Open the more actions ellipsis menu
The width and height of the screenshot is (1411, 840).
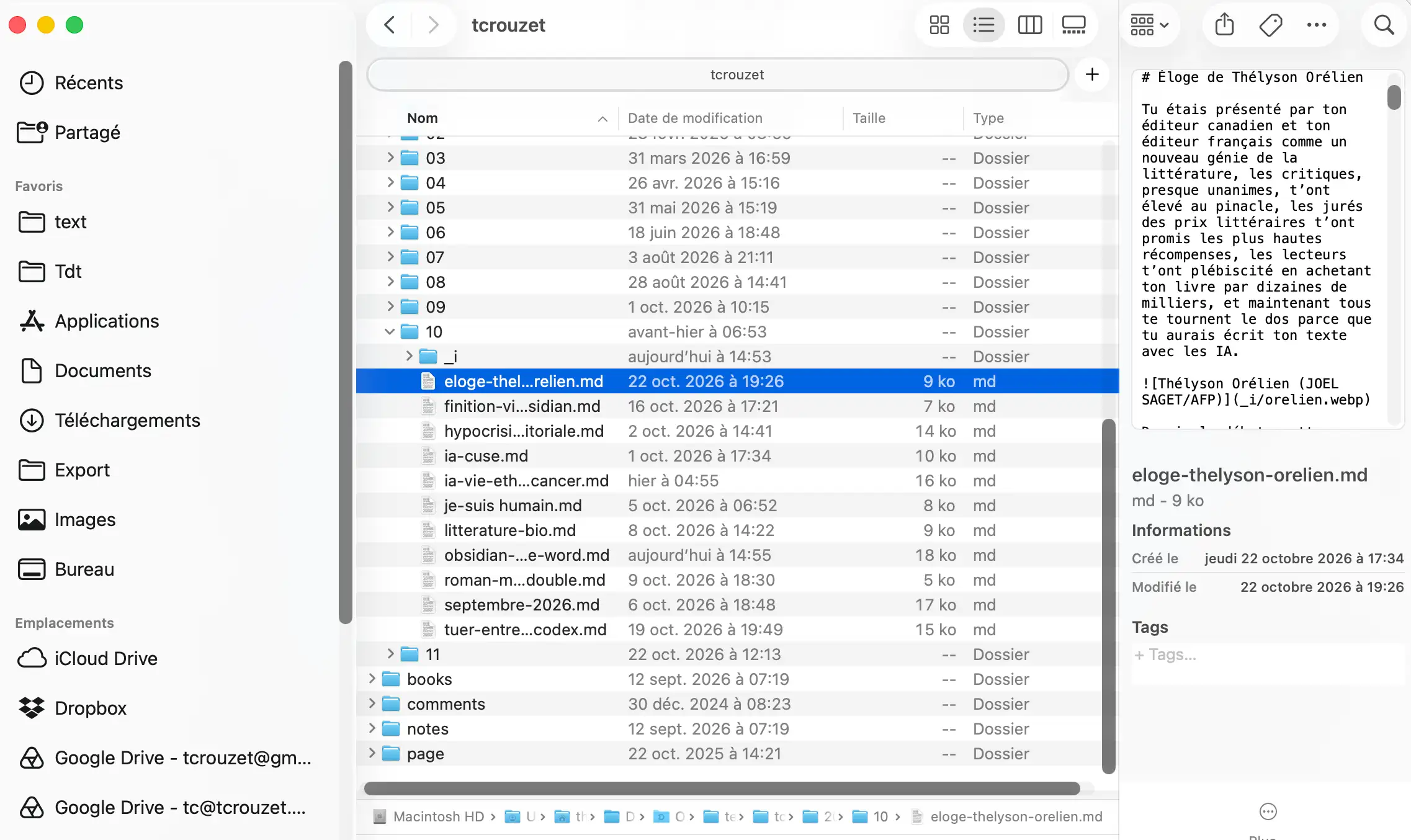1316,25
